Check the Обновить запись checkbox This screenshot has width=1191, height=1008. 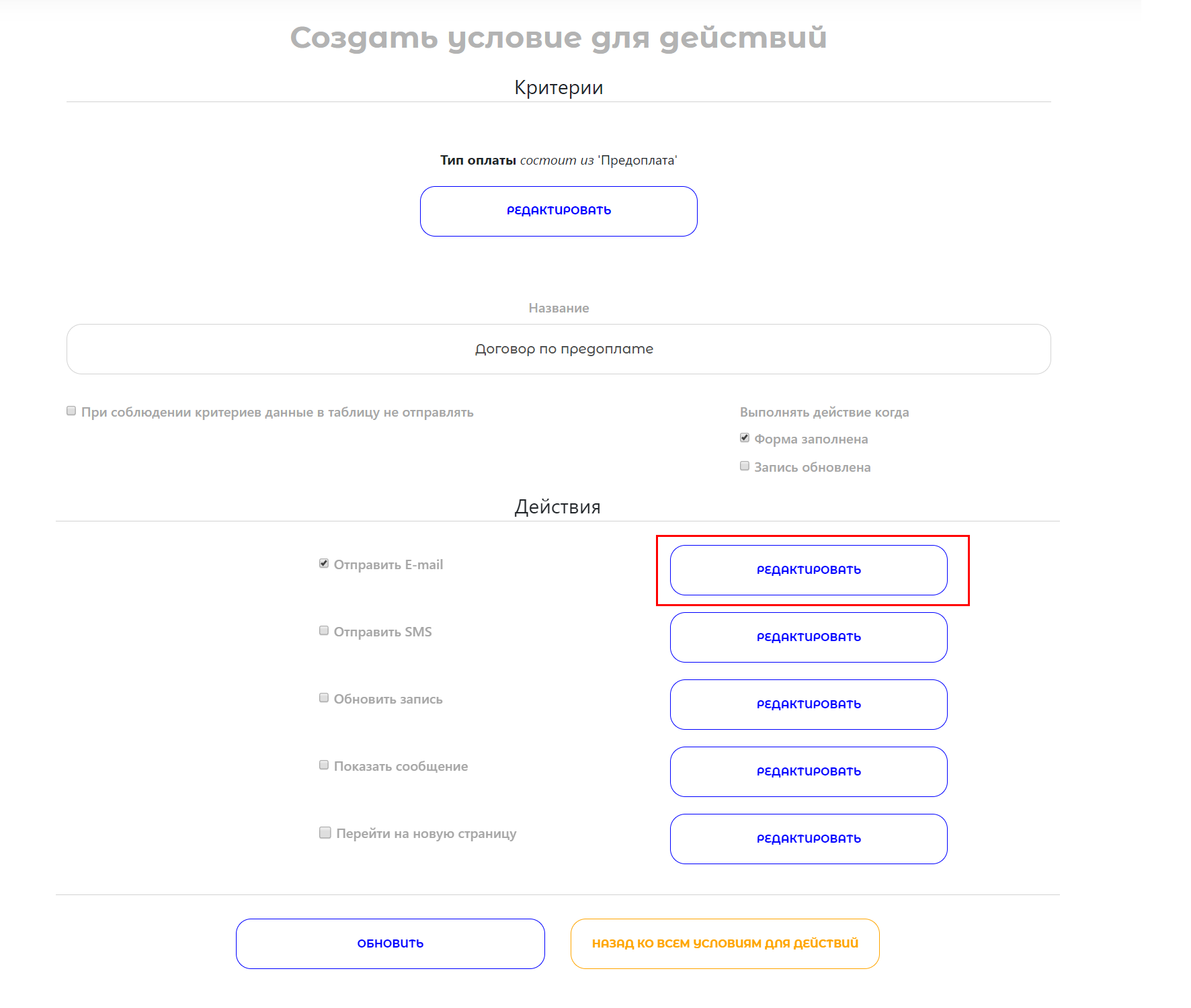pyautogui.click(x=324, y=698)
